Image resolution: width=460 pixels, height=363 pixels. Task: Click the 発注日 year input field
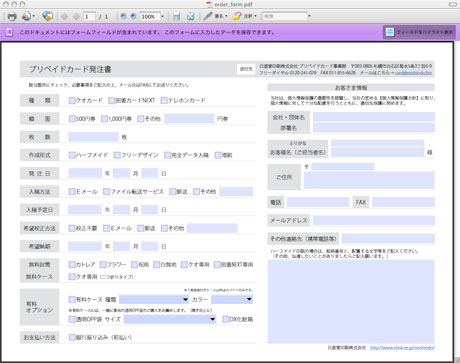pyautogui.click(x=85, y=173)
